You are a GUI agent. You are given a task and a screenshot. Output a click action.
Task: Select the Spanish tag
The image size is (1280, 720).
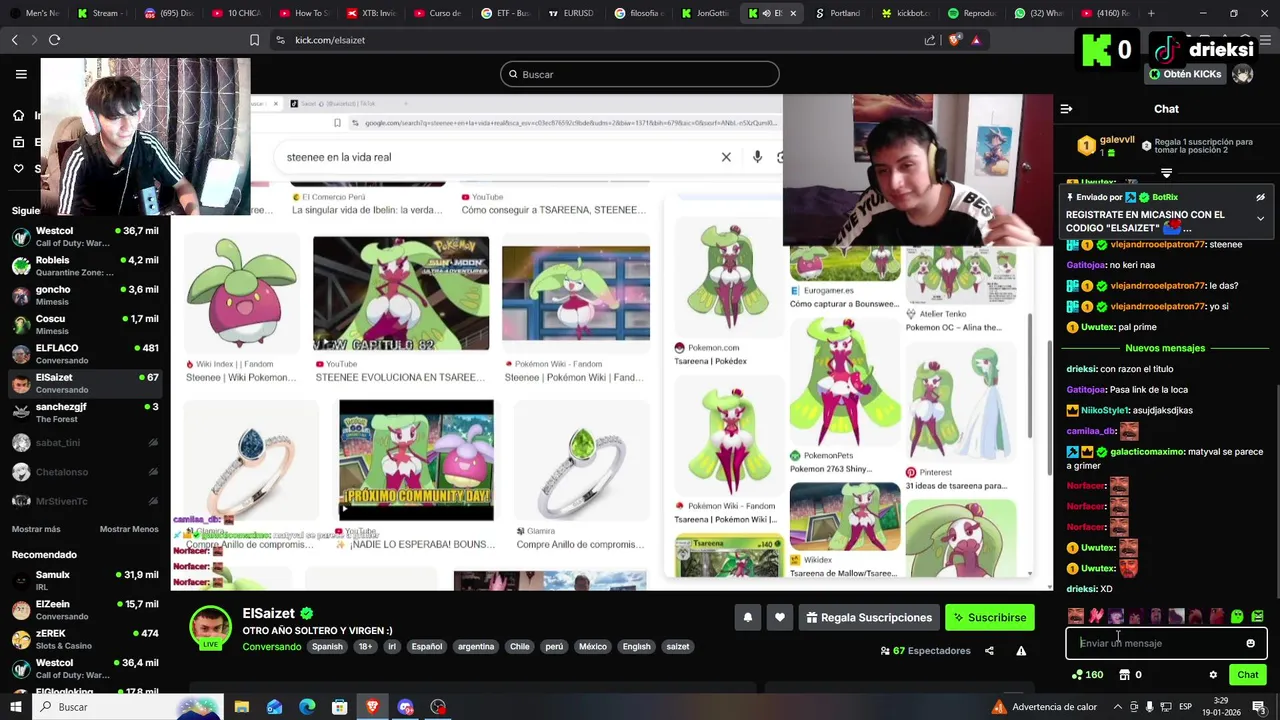click(x=327, y=647)
